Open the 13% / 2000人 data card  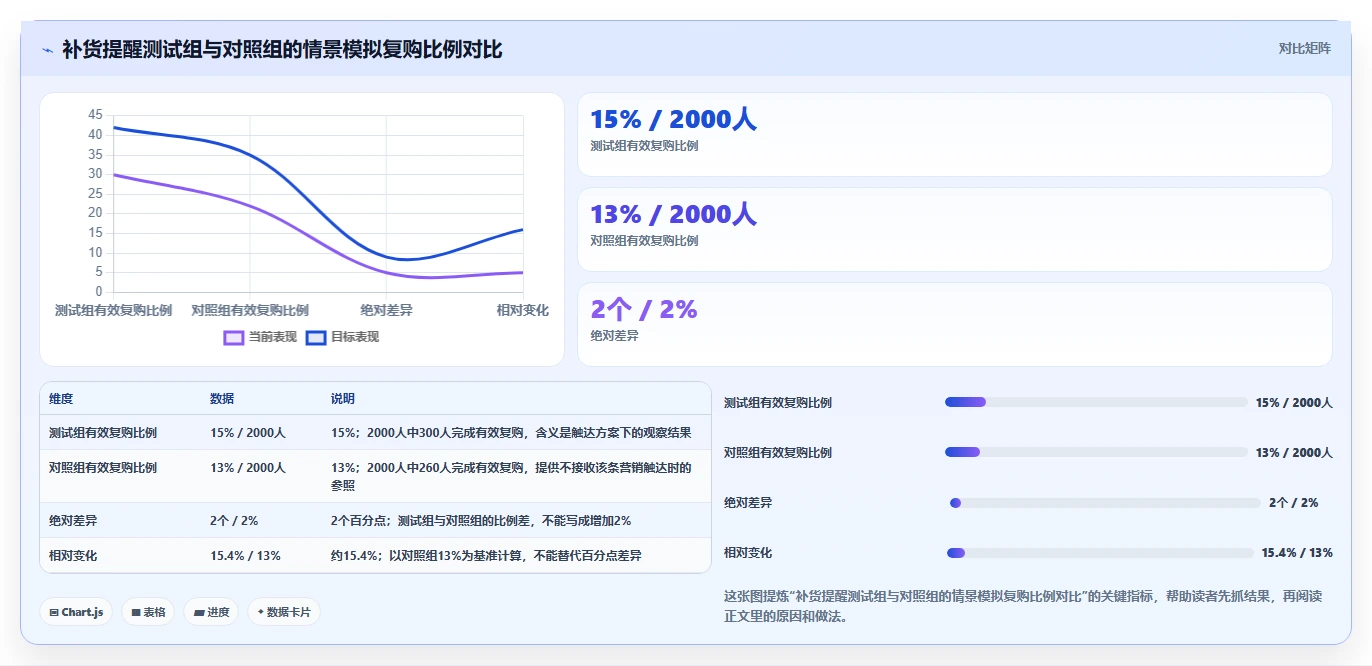coord(955,230)
